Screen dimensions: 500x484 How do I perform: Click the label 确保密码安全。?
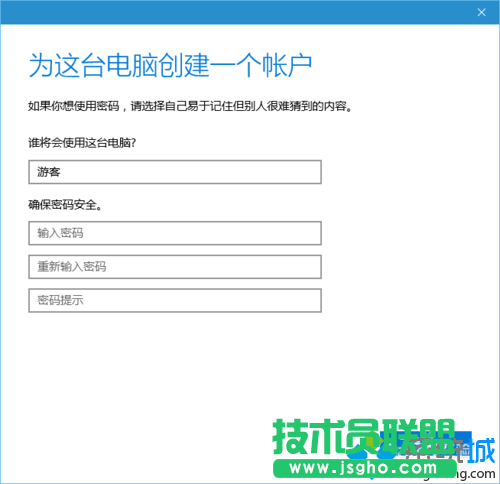(65, 205)
